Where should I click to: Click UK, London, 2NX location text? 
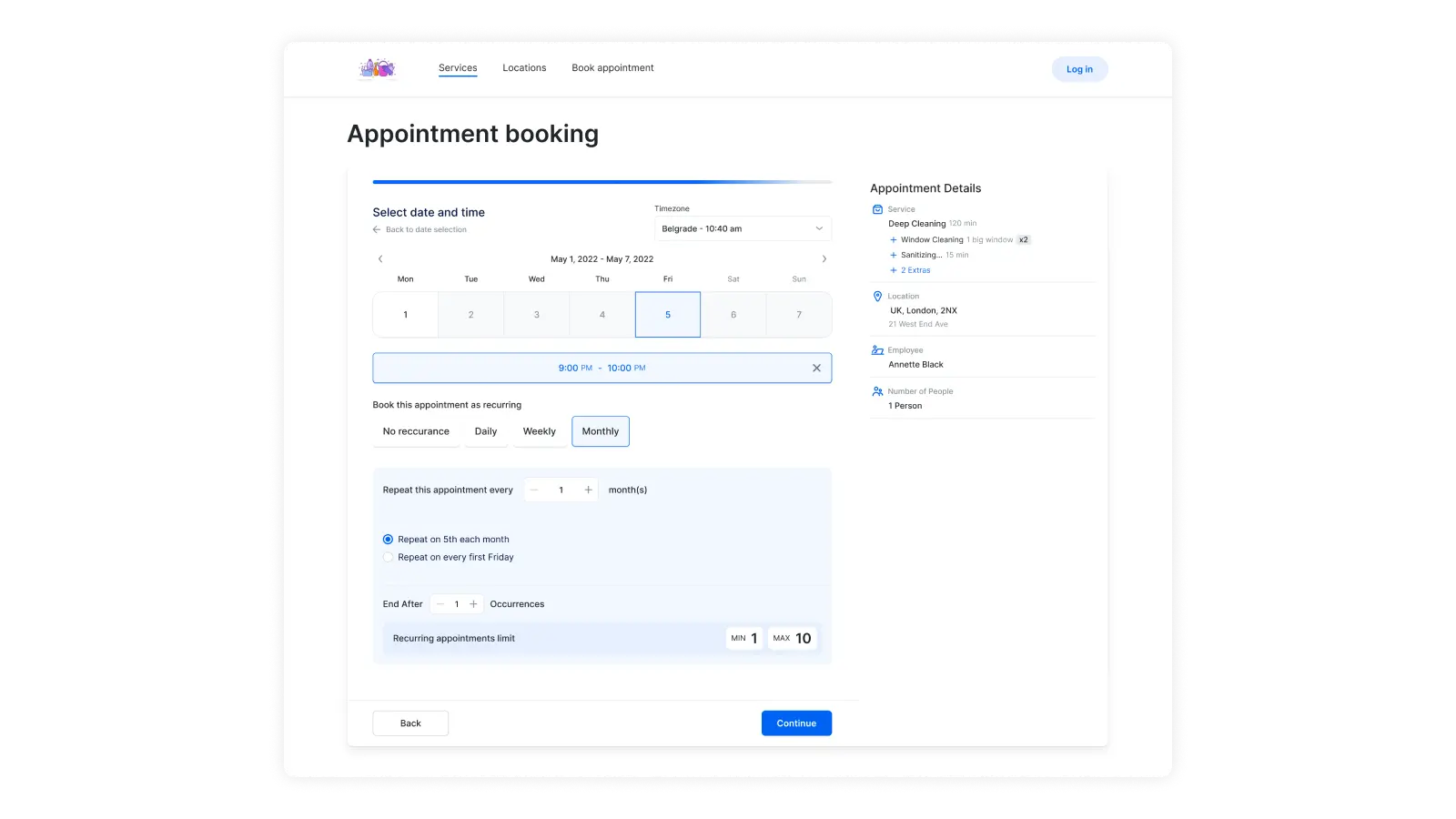(x=924, y=310)
